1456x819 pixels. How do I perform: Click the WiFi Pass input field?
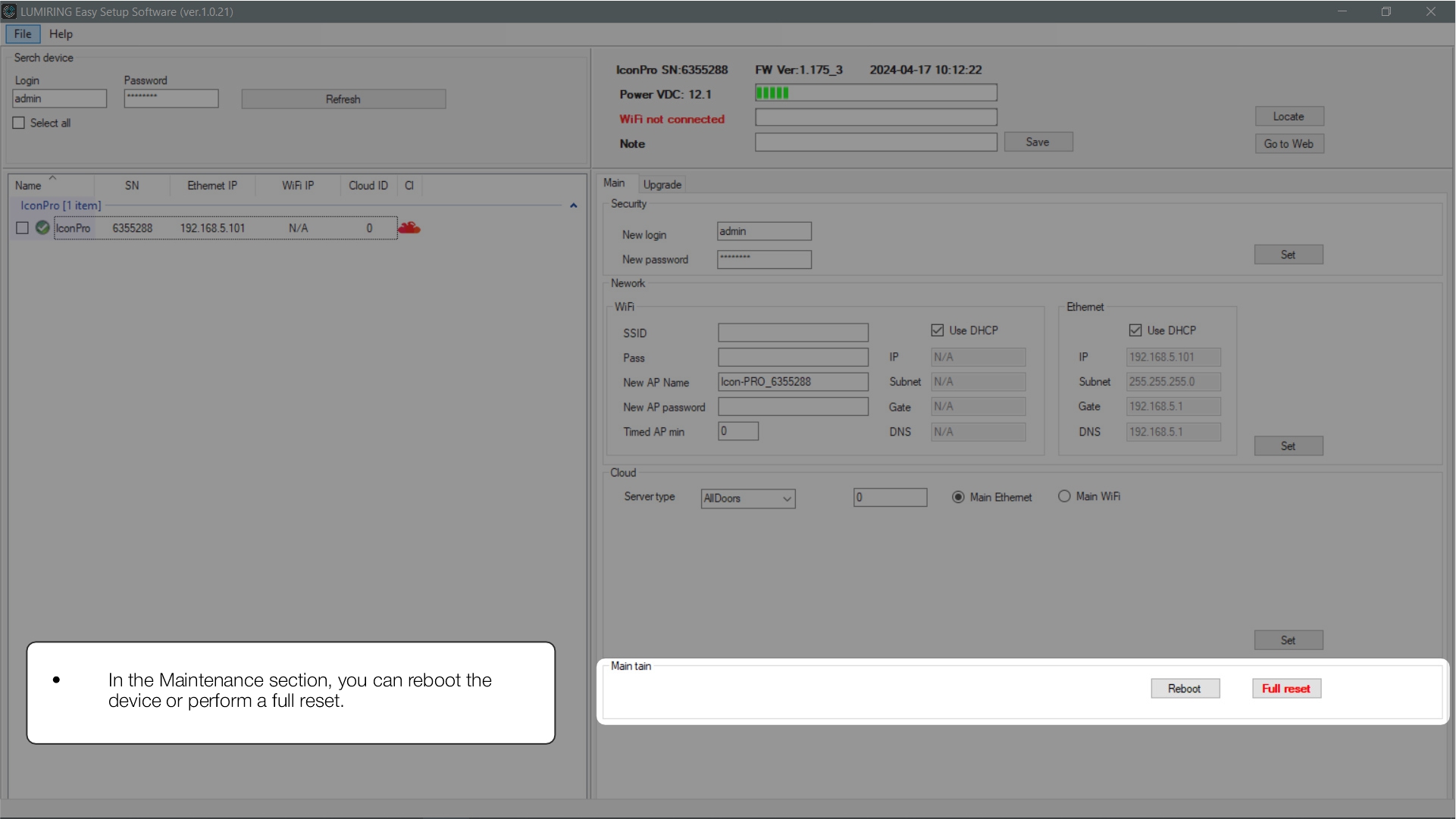pyautogui.click(x=793, y=357)
